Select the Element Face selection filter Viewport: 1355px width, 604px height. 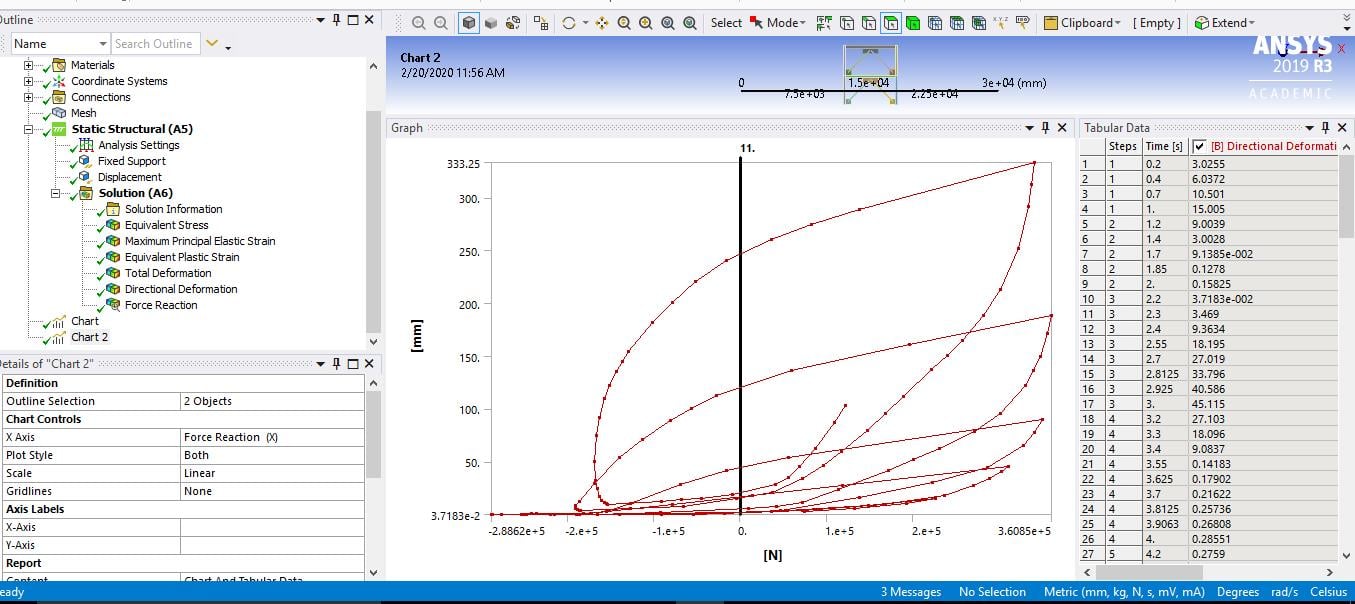[x=958, y=22]
